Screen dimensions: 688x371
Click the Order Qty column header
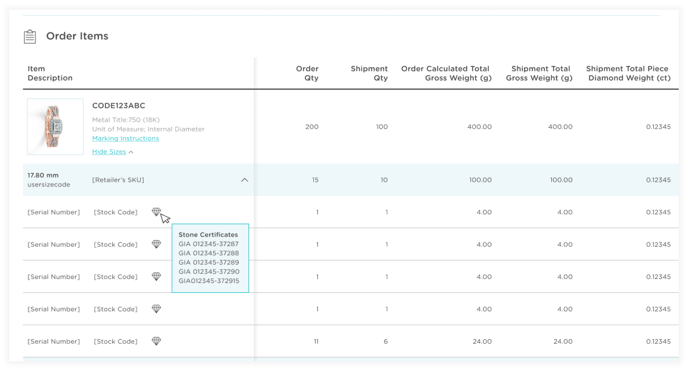(x=307, y=73)
